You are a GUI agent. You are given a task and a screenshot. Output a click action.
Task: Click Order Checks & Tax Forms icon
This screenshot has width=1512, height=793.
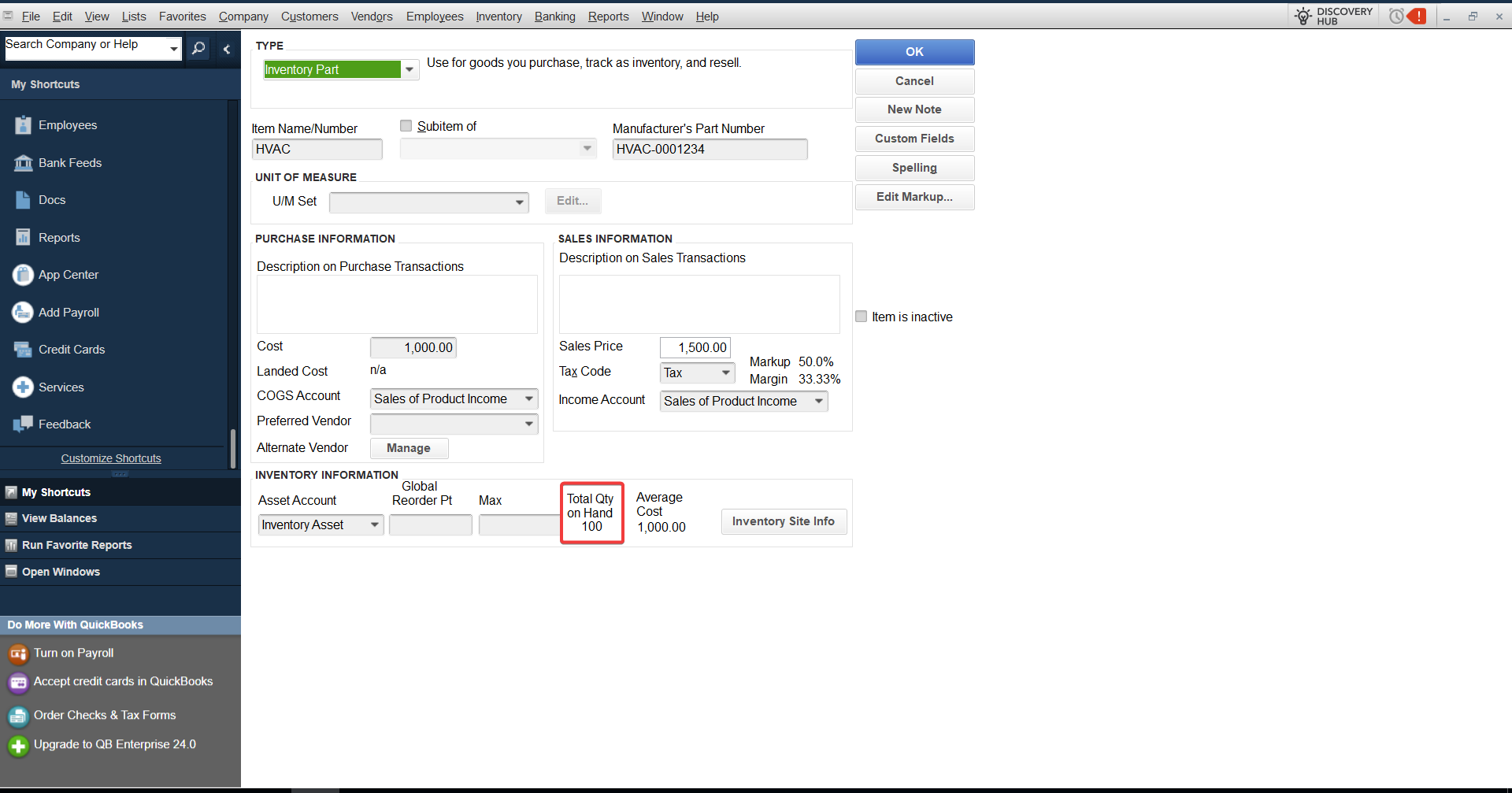click(x=18, y=716)
